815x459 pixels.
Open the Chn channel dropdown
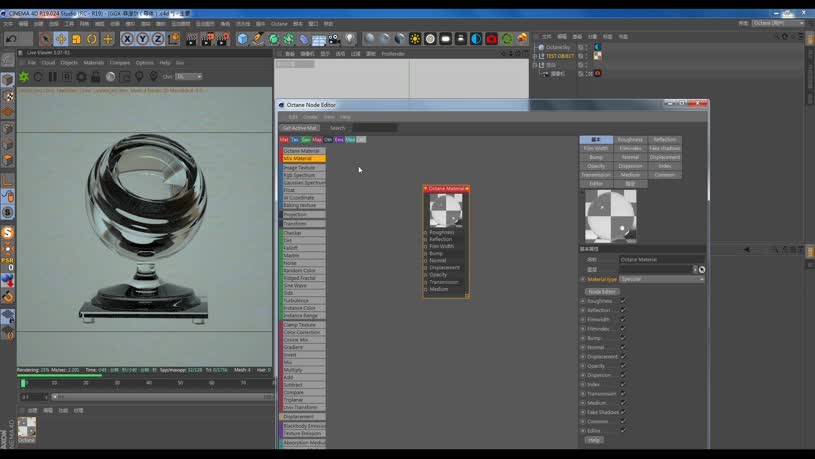coord(189,76)
